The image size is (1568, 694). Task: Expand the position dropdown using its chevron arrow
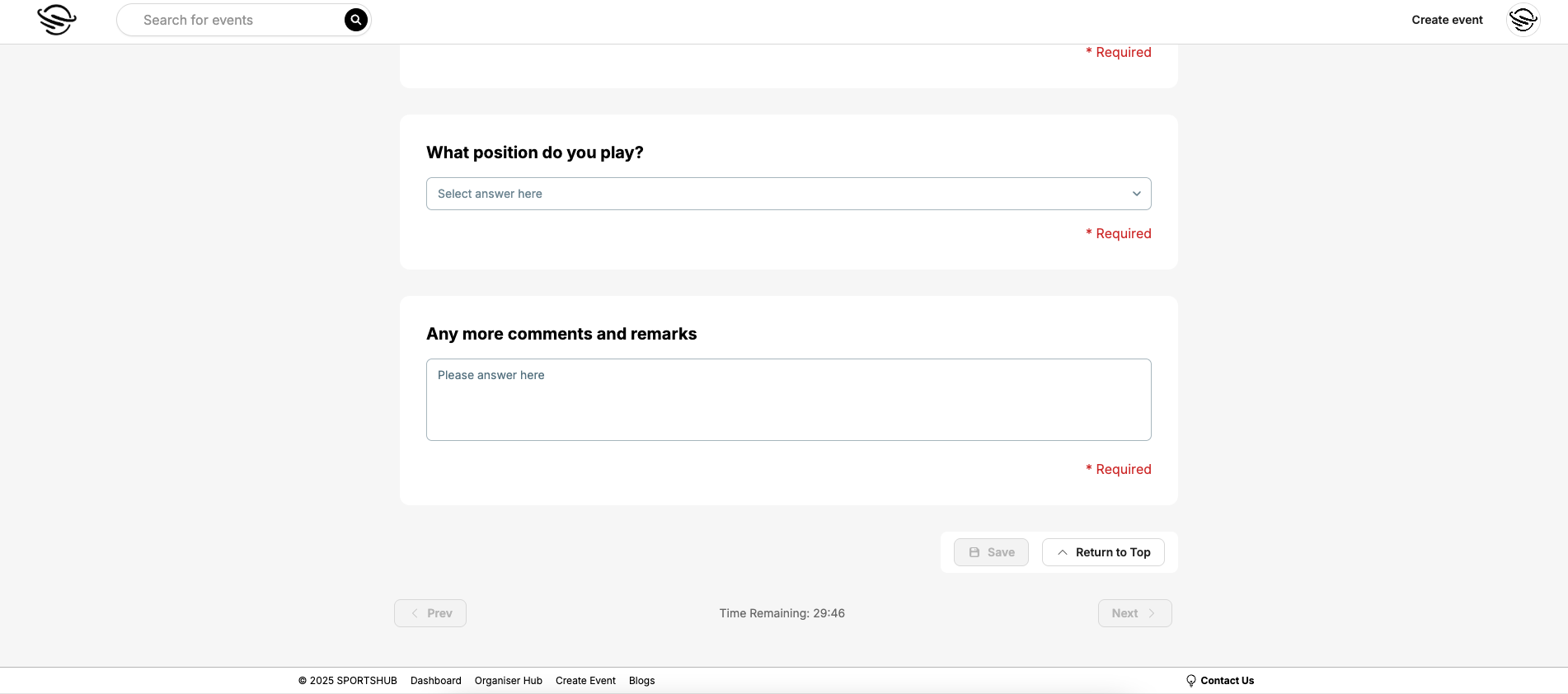[x=1136, y=194]
